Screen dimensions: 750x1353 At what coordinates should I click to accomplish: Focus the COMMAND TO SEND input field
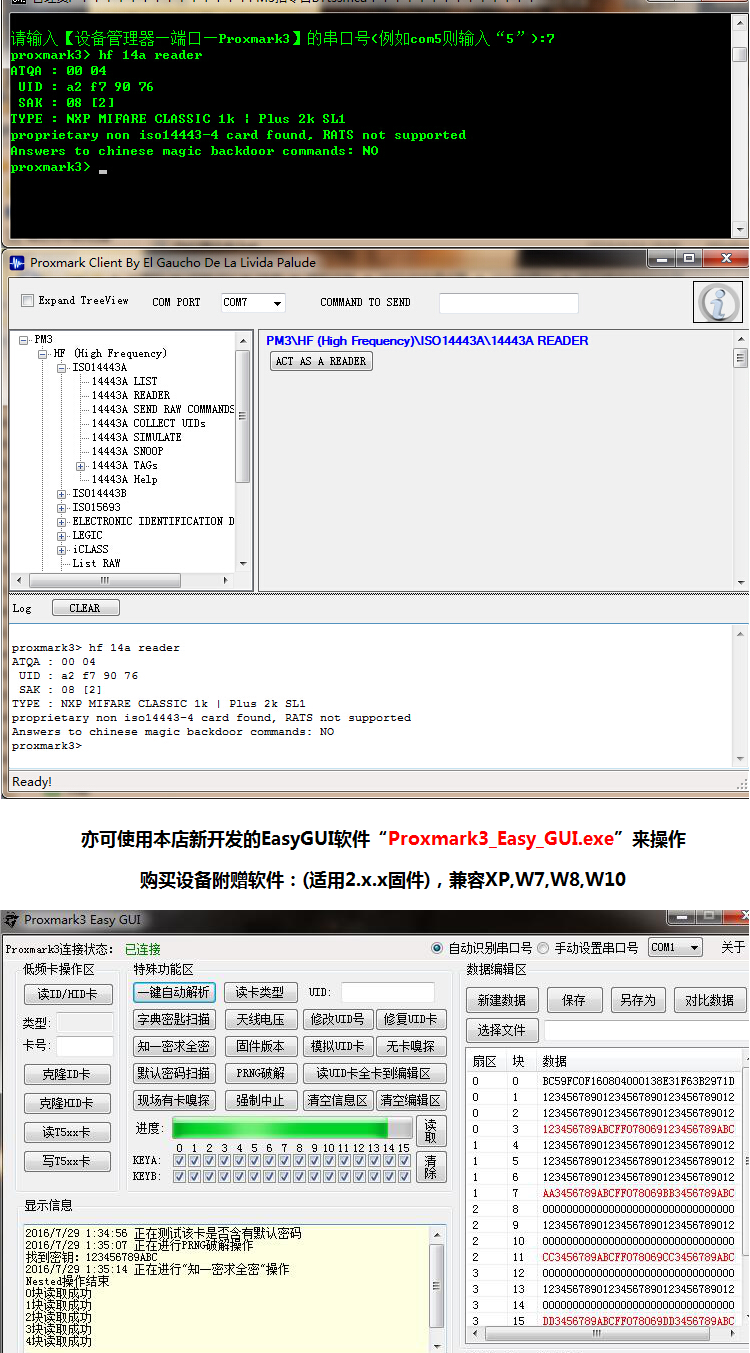[x=508, y=303]
